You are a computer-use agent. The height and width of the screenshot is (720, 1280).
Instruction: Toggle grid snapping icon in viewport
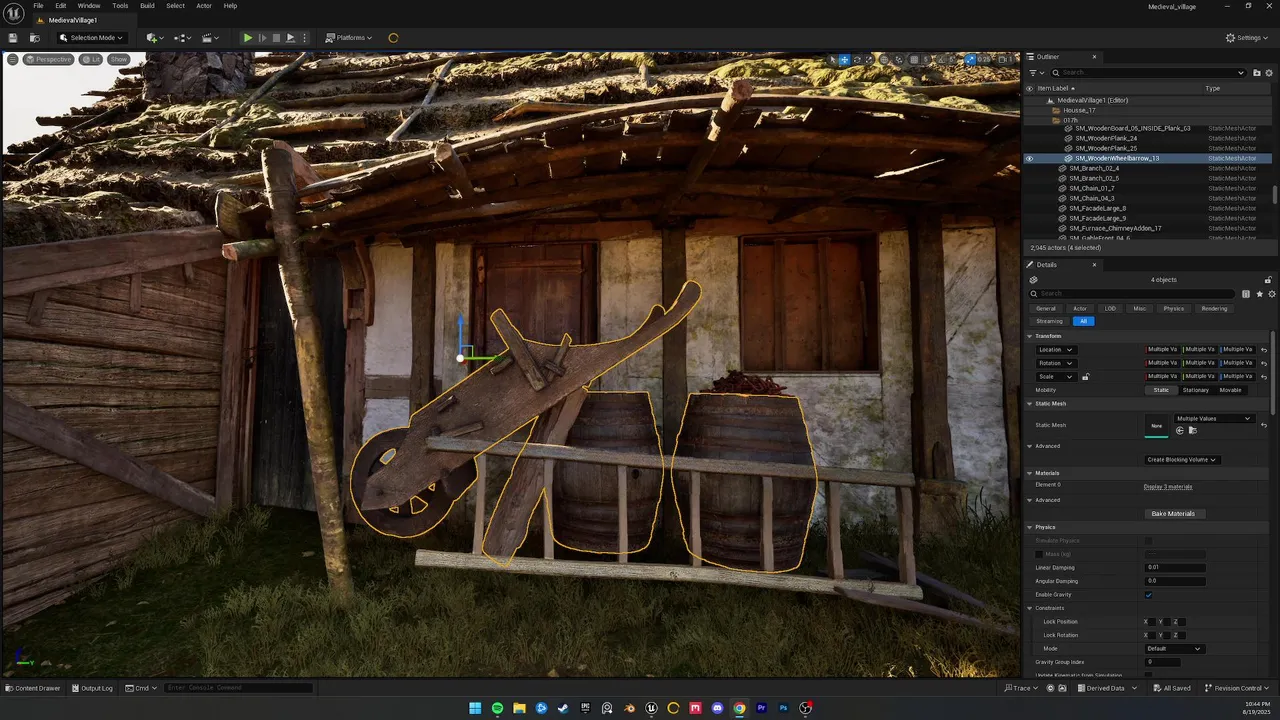914,60
